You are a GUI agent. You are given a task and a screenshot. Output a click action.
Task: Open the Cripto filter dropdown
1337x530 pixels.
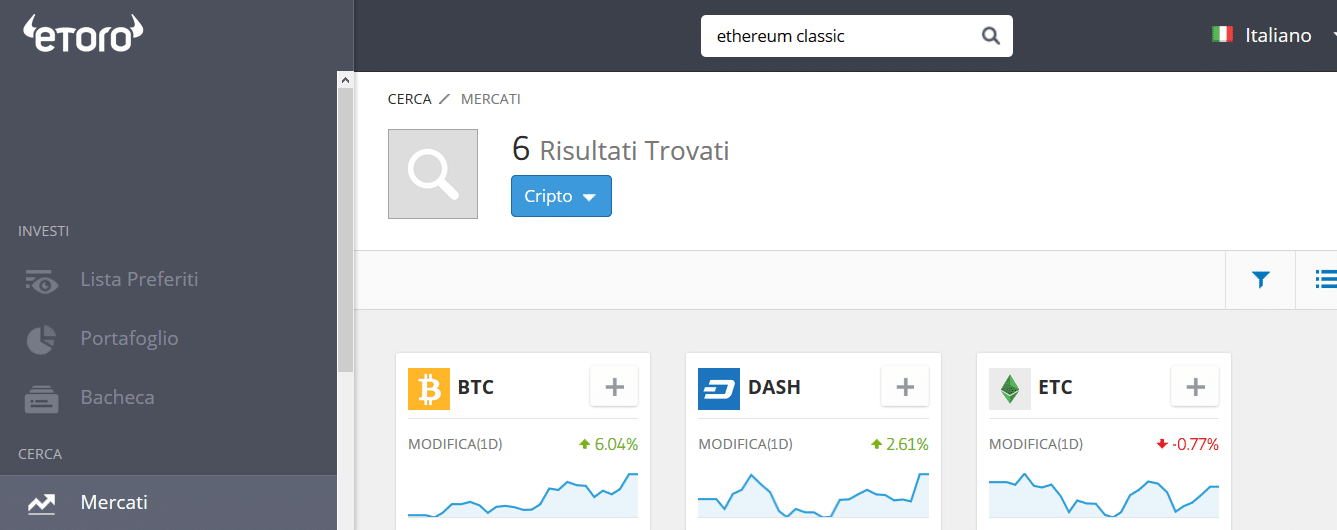click(561, 196)
